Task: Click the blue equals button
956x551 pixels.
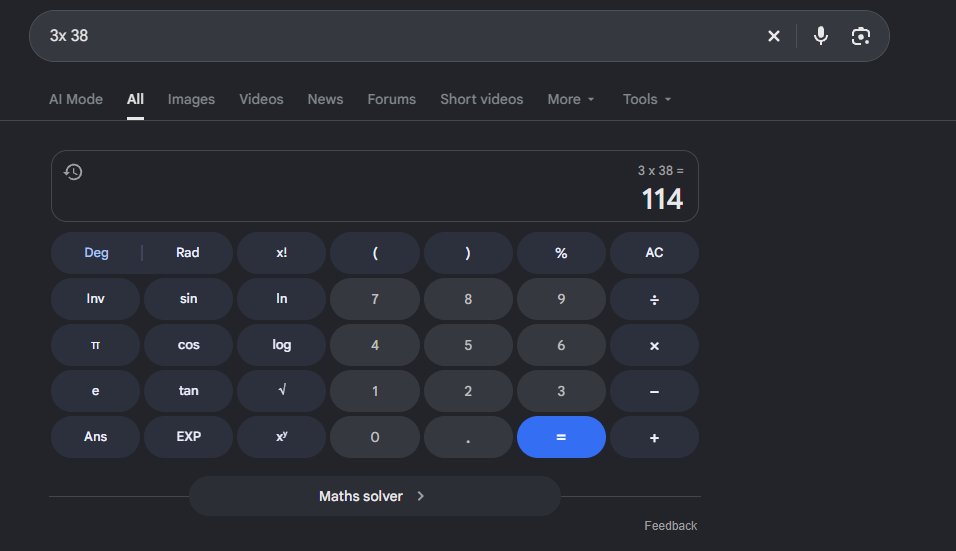Action: [561, 437]
